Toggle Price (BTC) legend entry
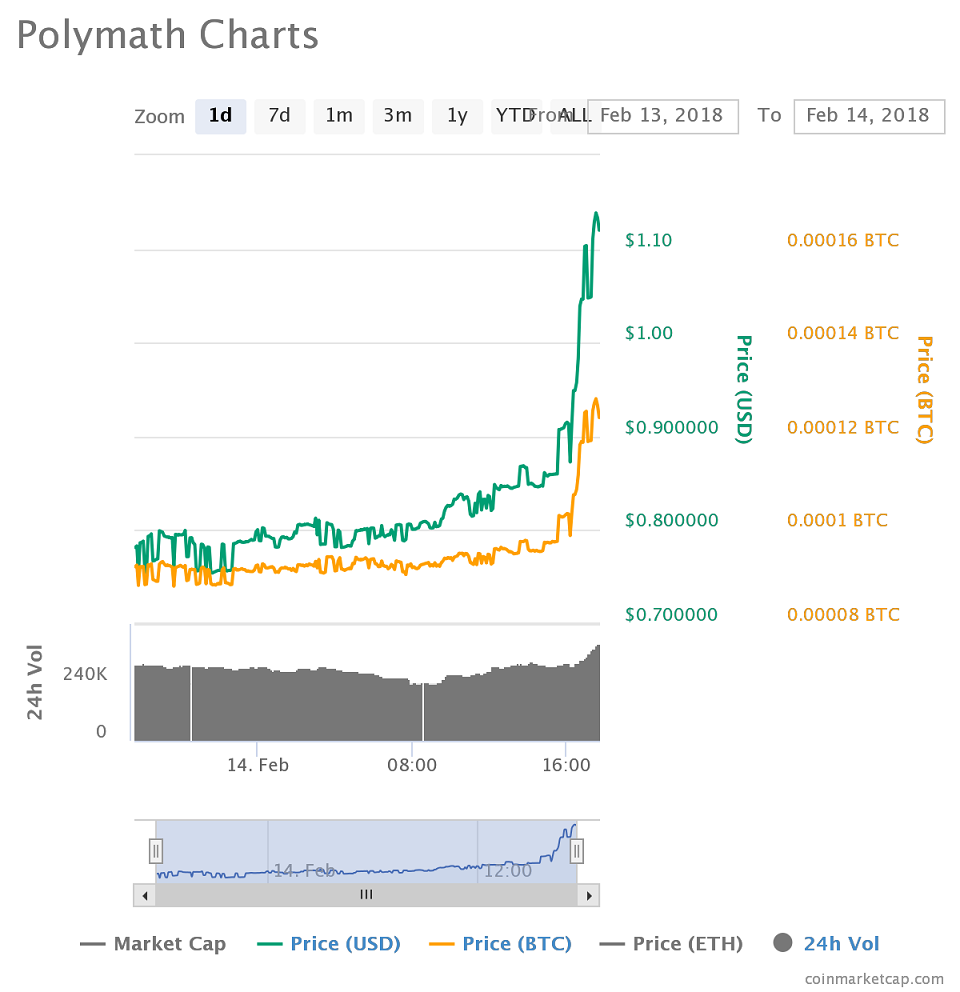The width and height of the screenshot is (960, 992). point(500,943)
